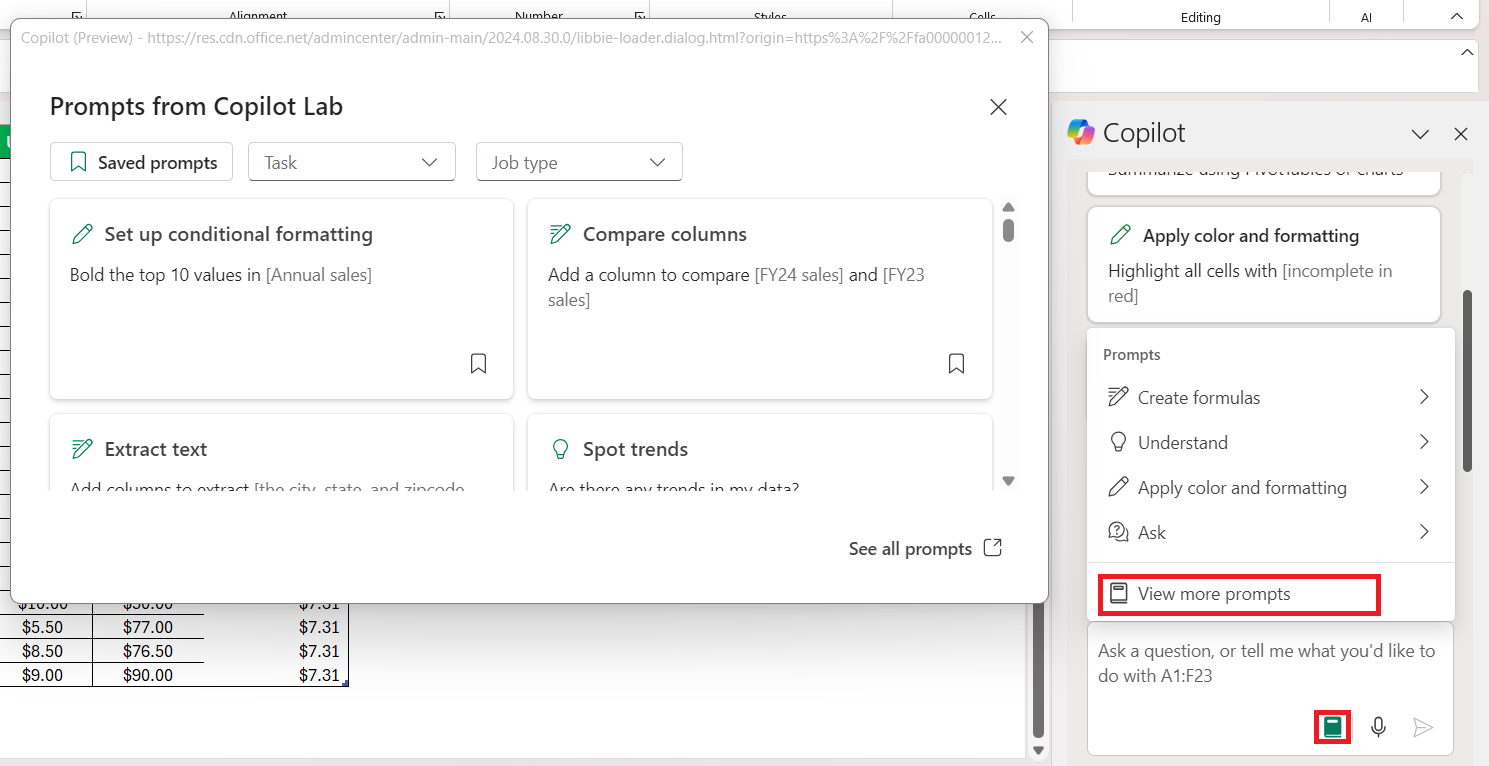Click spreadsheet scroll down arrow
Viewport: 1489px width, 766px height.
(x=1037, y=750)
